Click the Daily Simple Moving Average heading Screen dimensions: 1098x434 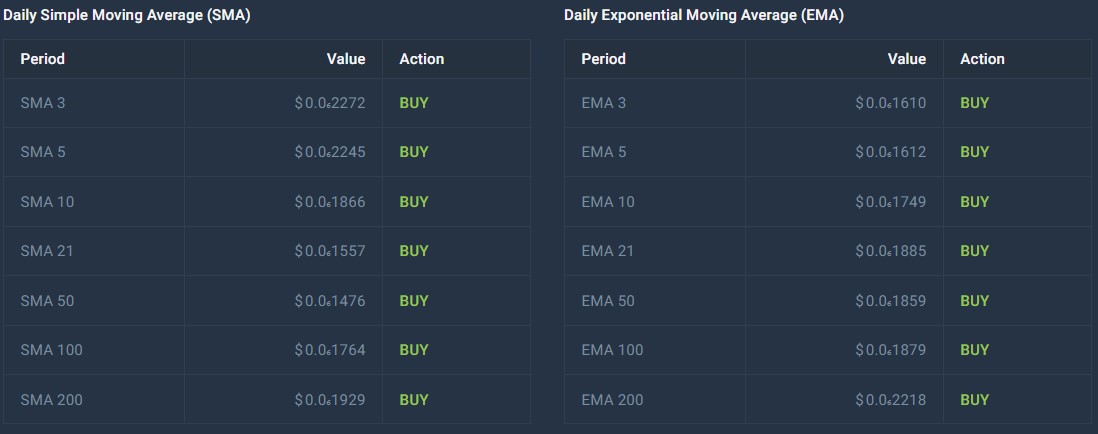[x=127, y=15]
